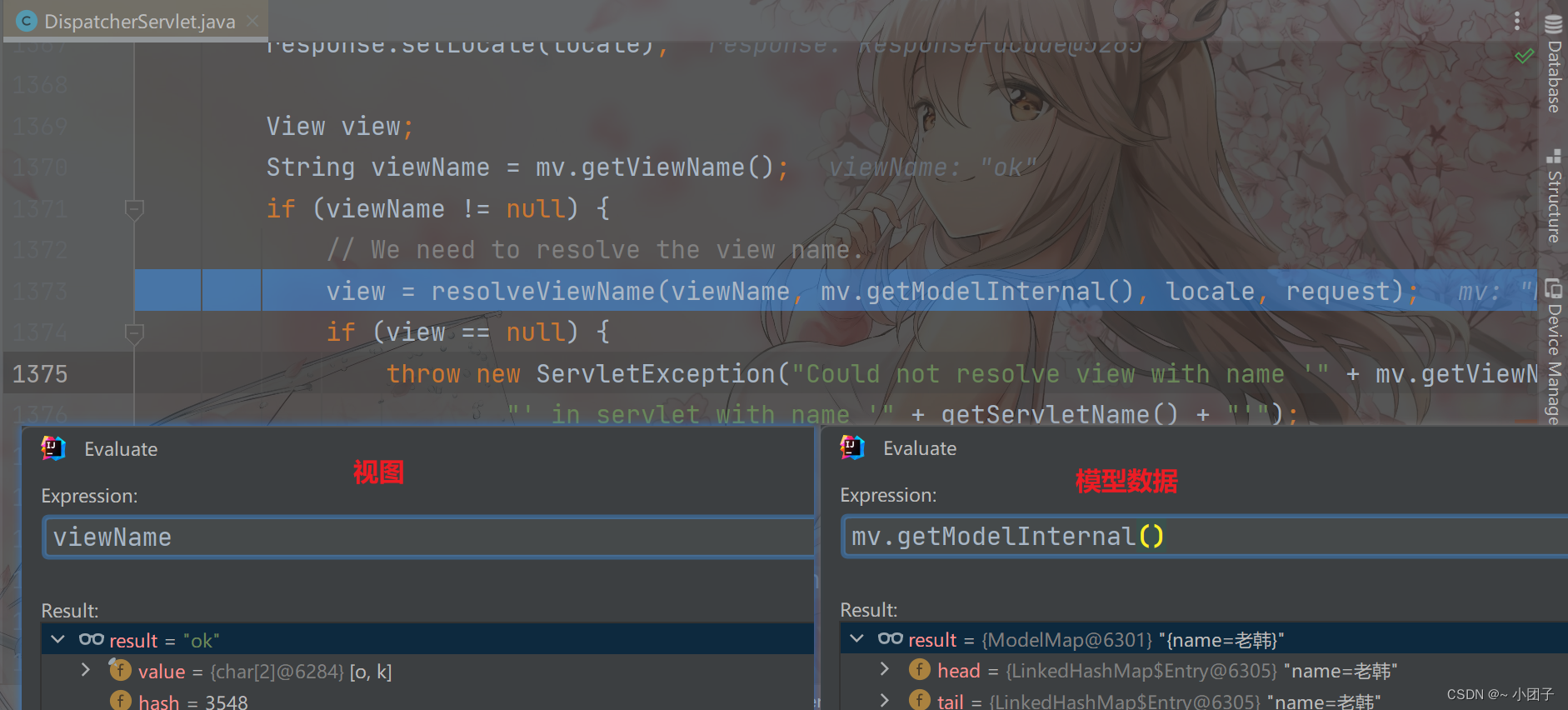Click the field icon beside value
This screenshot has width=1568, height=710.
pyautogui.click(x=120, y=670)
